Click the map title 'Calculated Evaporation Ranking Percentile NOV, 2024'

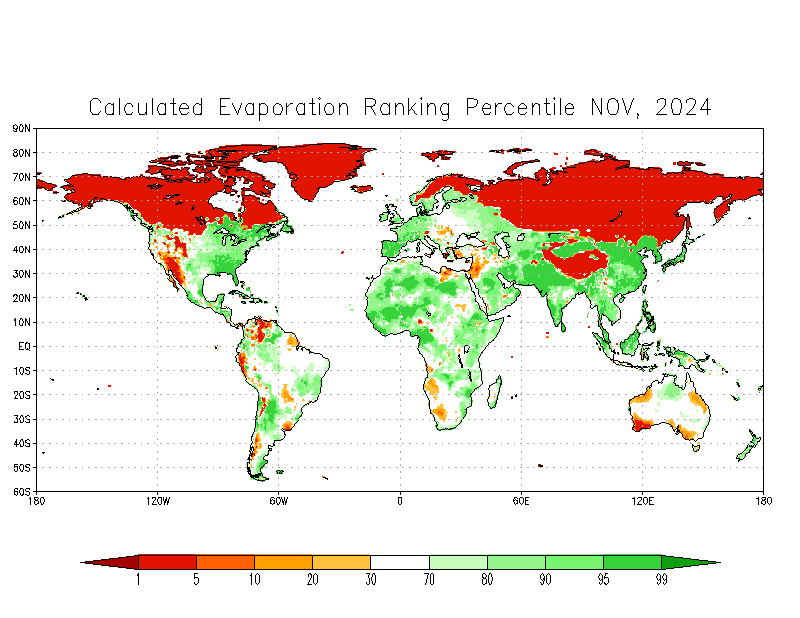[400, 108]
